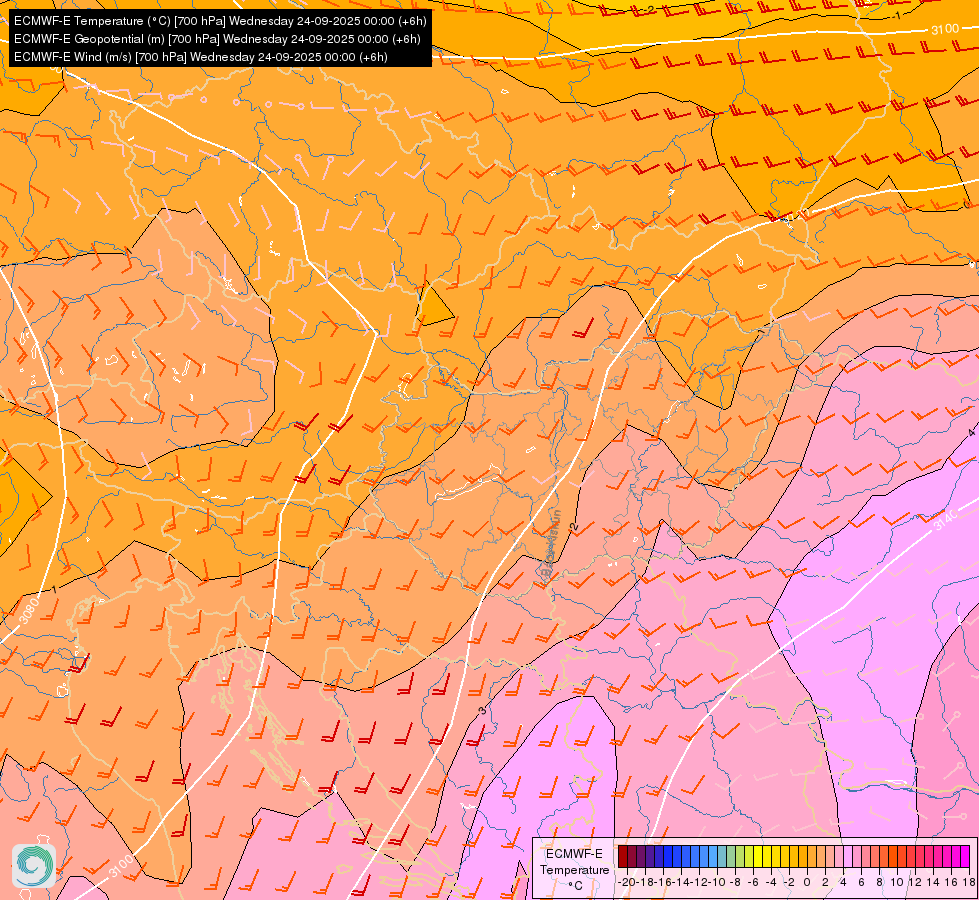Click the swirl logo icon at bottom-left

34,866
